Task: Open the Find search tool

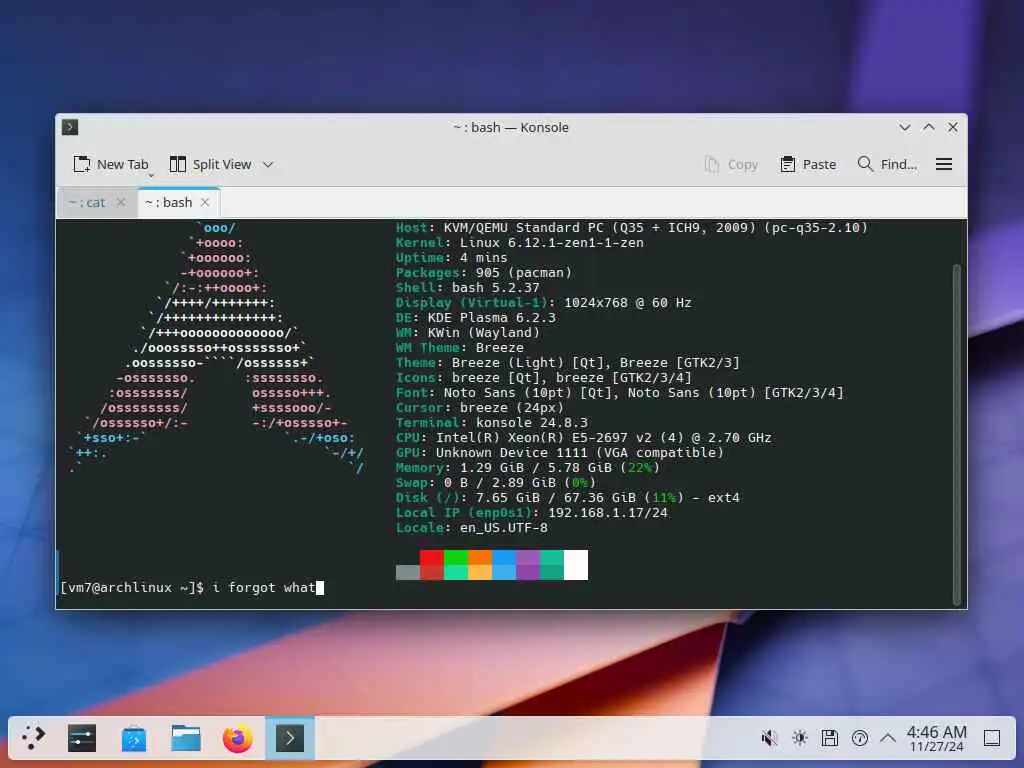Action: tap(887, 165)
